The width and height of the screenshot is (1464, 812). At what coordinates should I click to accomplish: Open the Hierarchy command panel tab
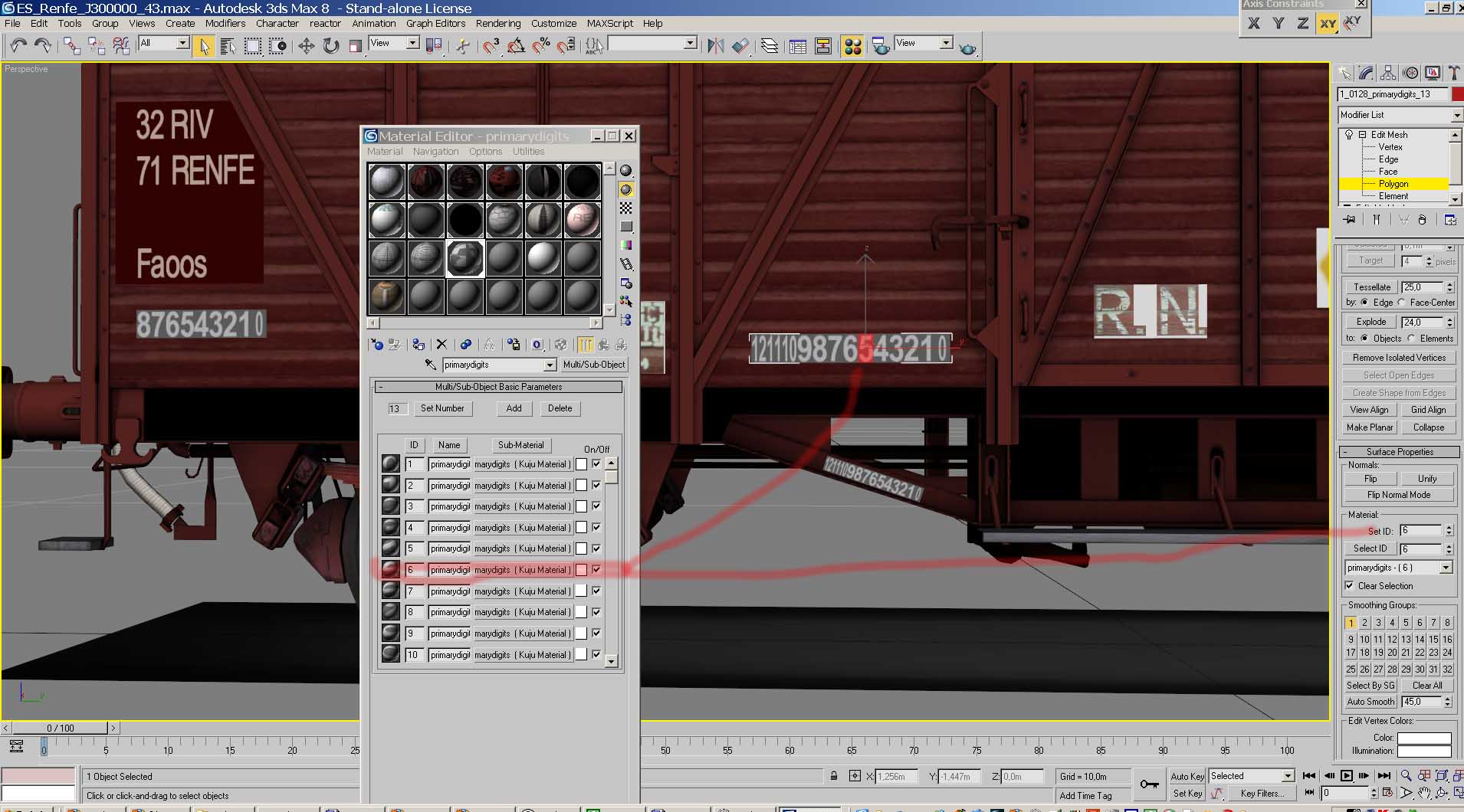[1388, 73]
